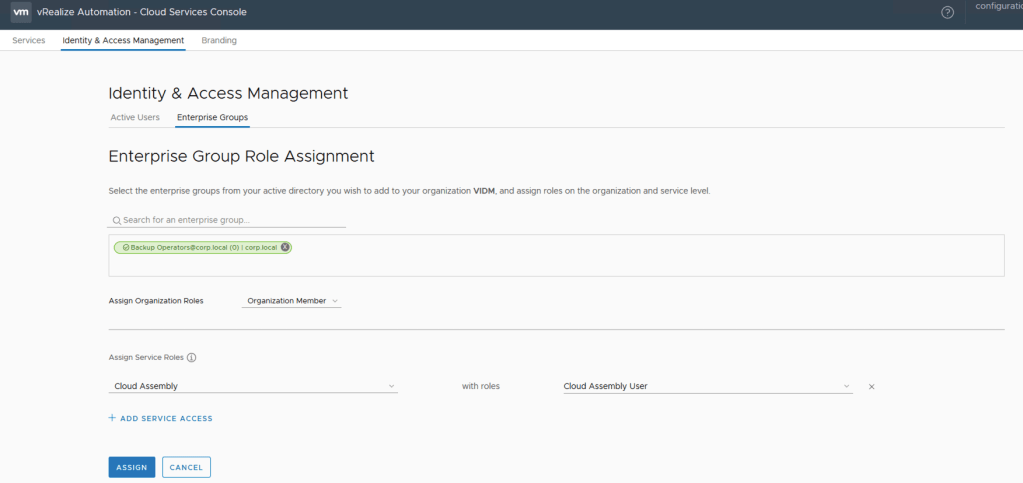Open the Cloud Assembly service dropdown
This screenshot has width=1023, height=483.
tap(252, 386)
